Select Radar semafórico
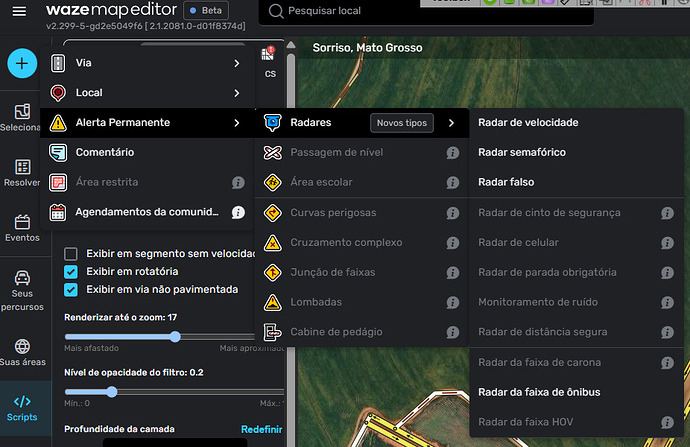This screenshot has height=447, width=690. 576,152
